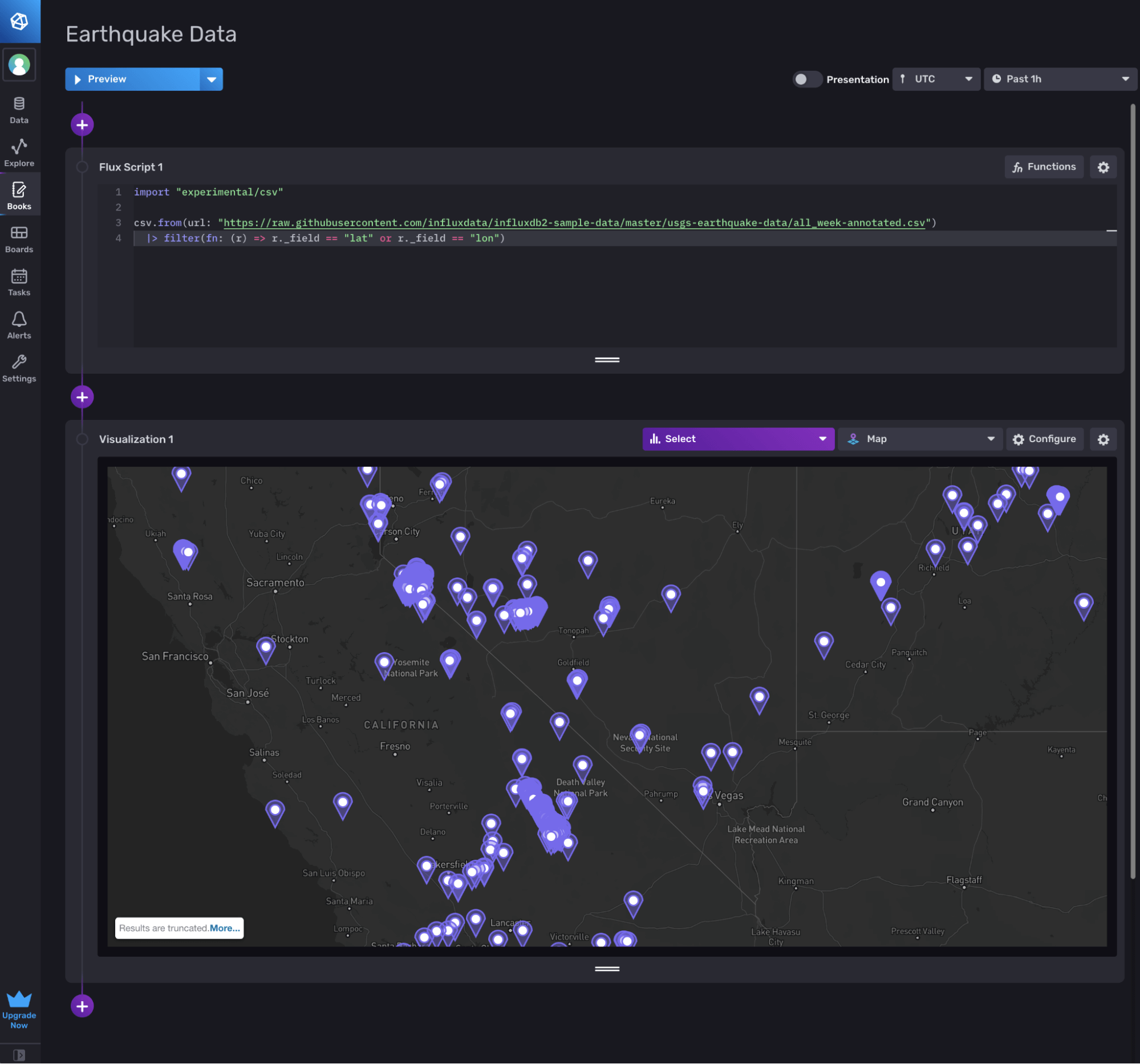Toggle visibility circle of Visualization 1
Screen dimensions: 1140x1064
click(82, 439)
